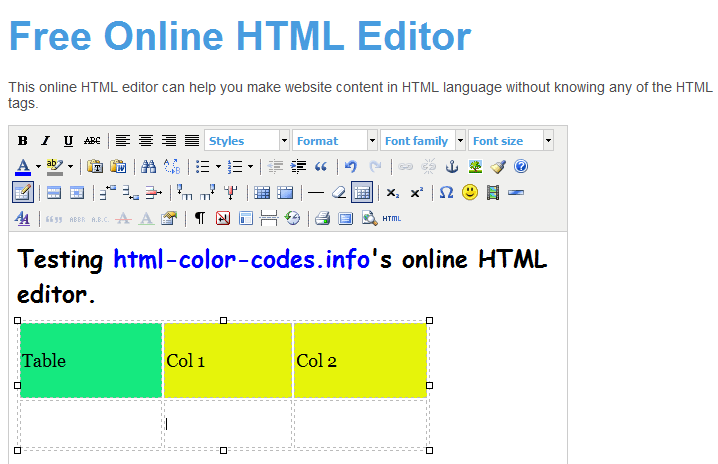Toggle Align Center

[x=146, y=141]
